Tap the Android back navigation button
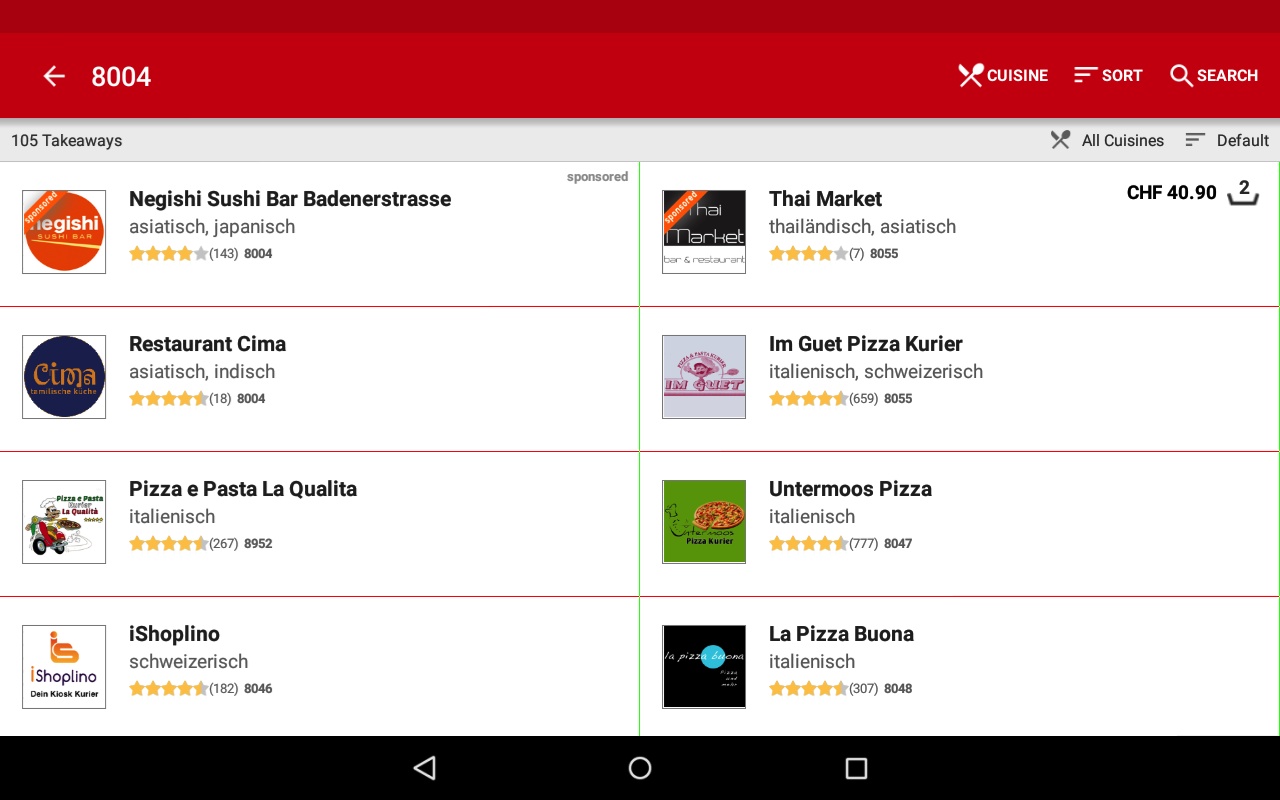 pyautogui.click(x=425, y=768)
